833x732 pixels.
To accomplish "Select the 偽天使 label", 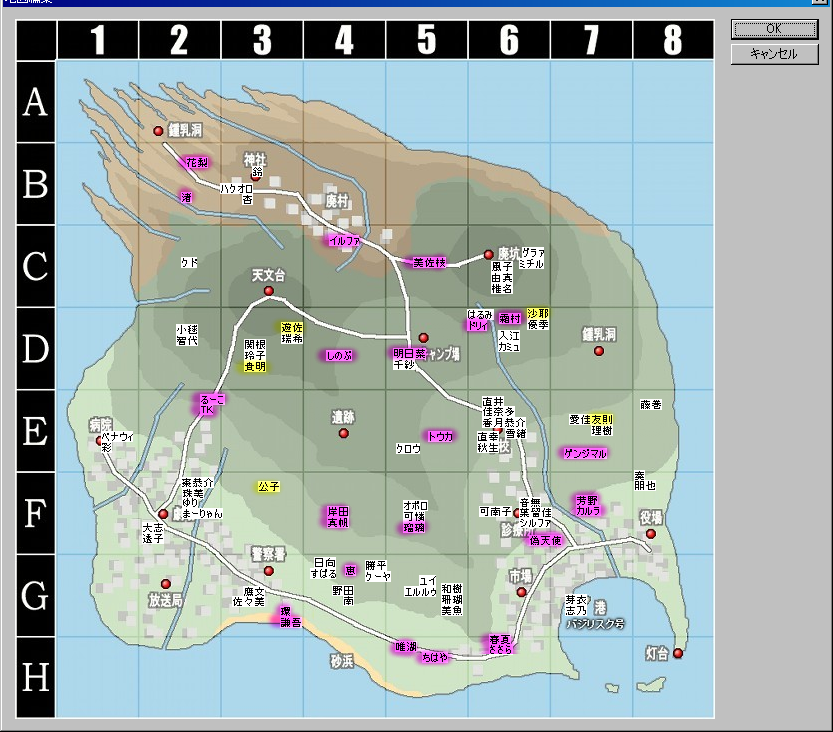I will 545,541.
